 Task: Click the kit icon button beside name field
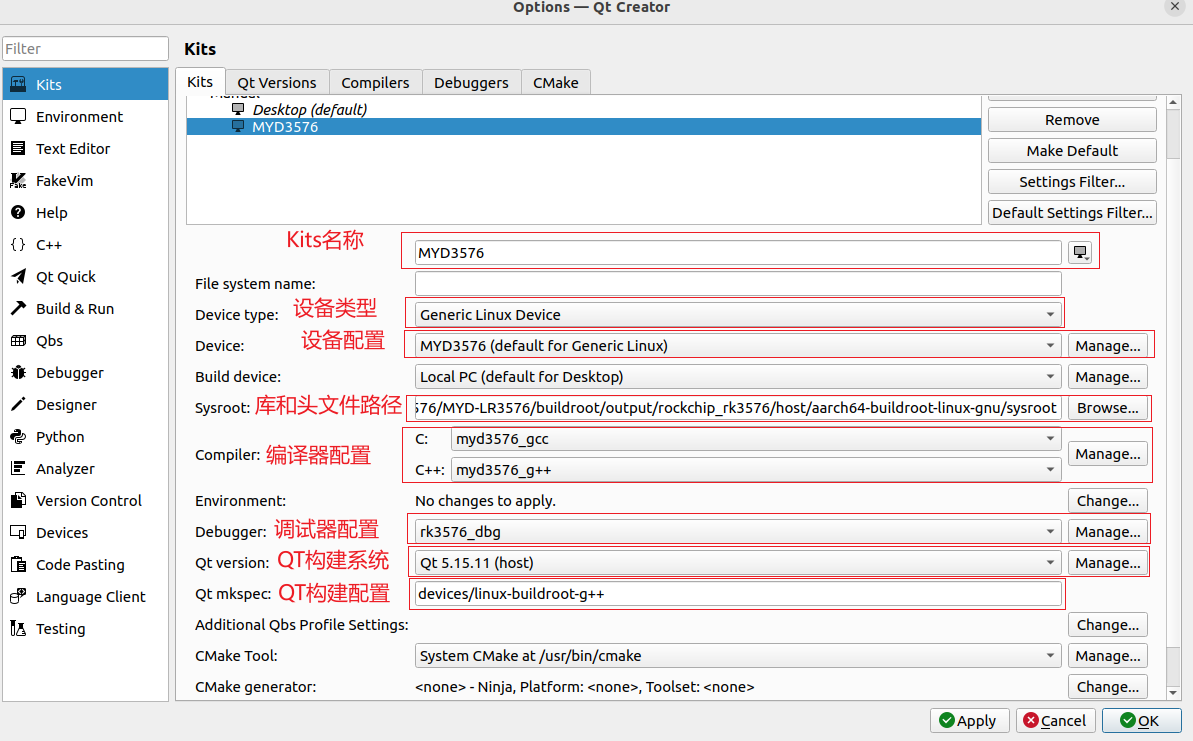point(1080,253)
